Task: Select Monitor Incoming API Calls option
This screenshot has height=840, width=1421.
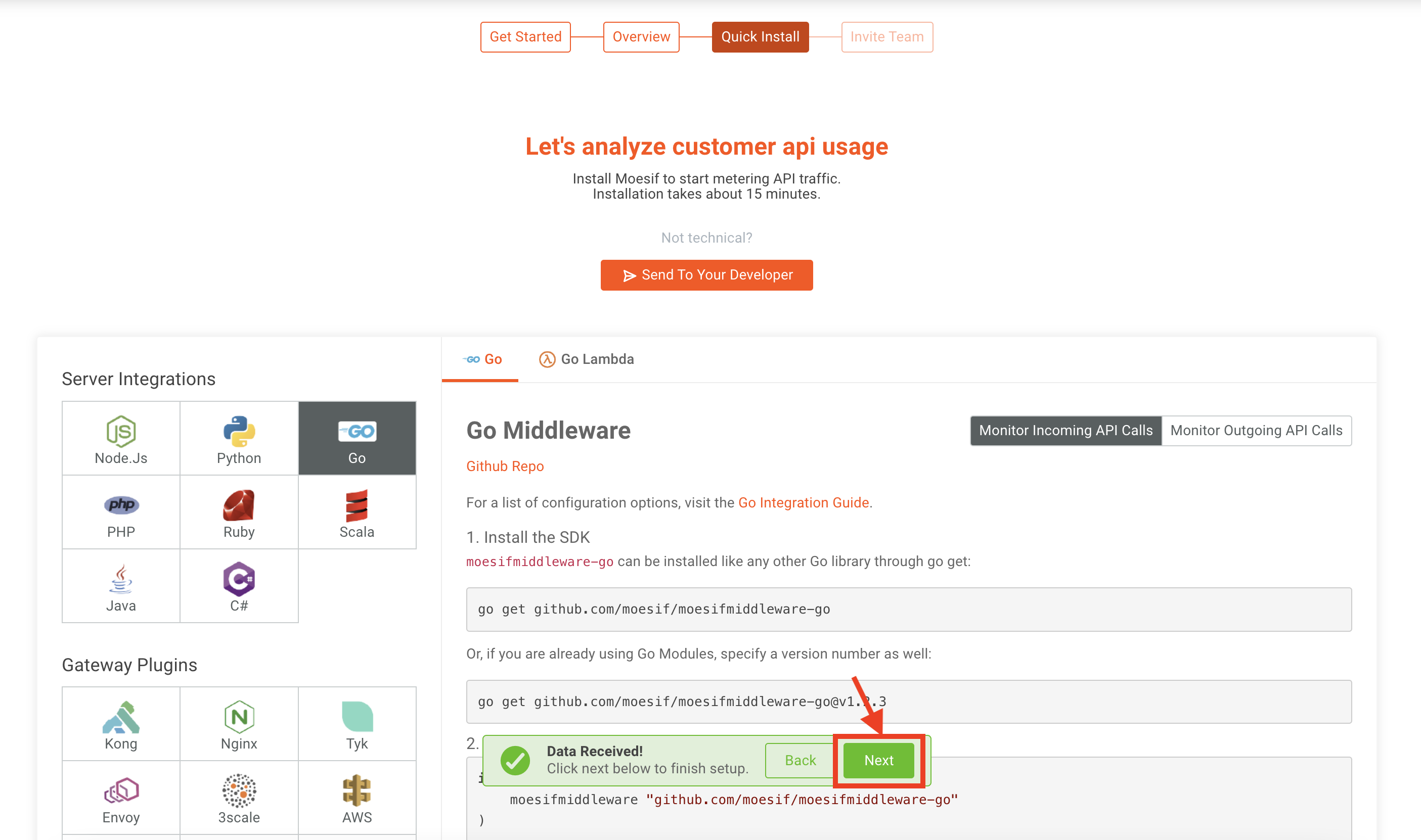Action: 1065,431
